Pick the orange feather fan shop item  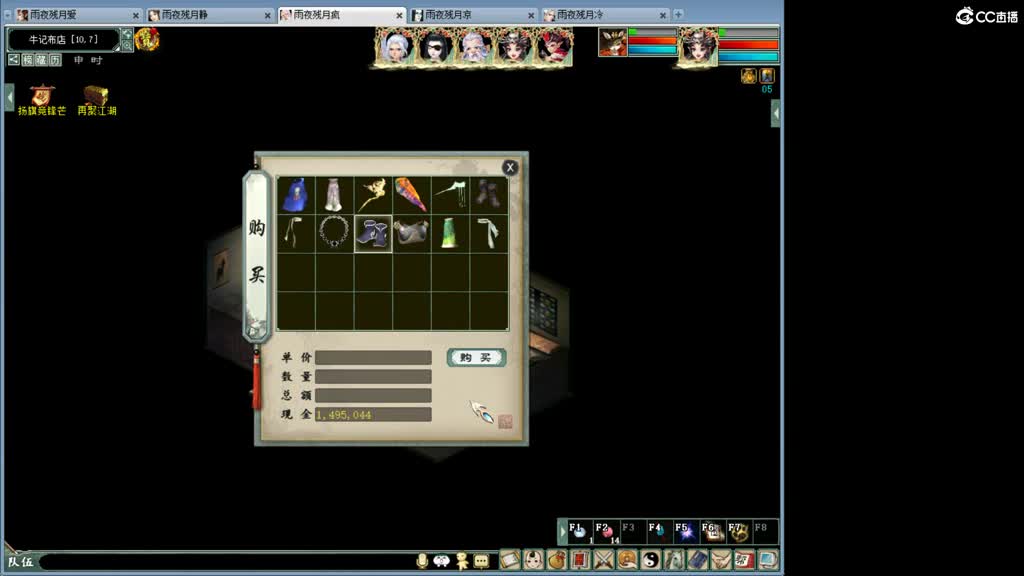pos(411,195)
